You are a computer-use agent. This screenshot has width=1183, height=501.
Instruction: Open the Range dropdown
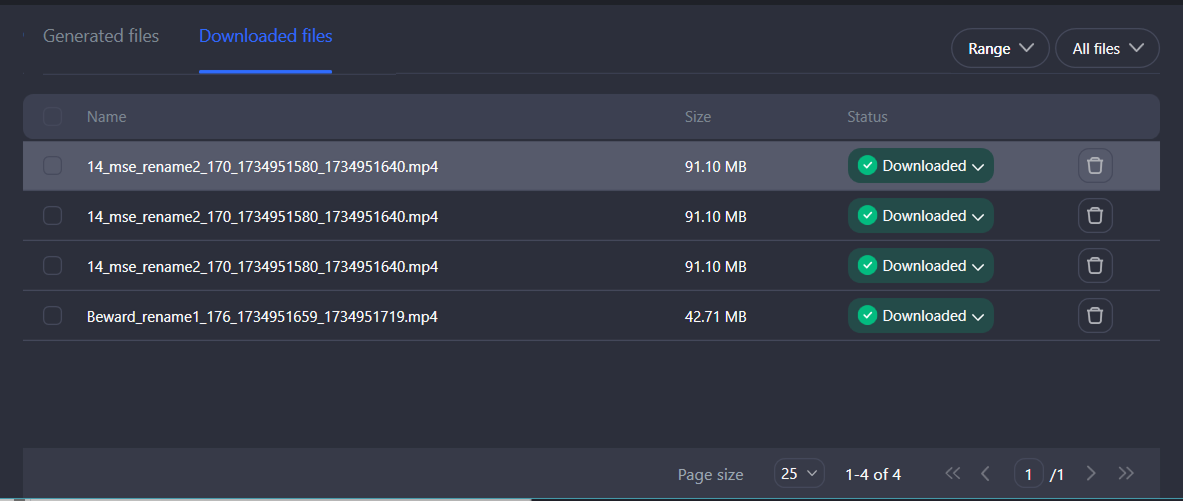tap(1000, 48)
